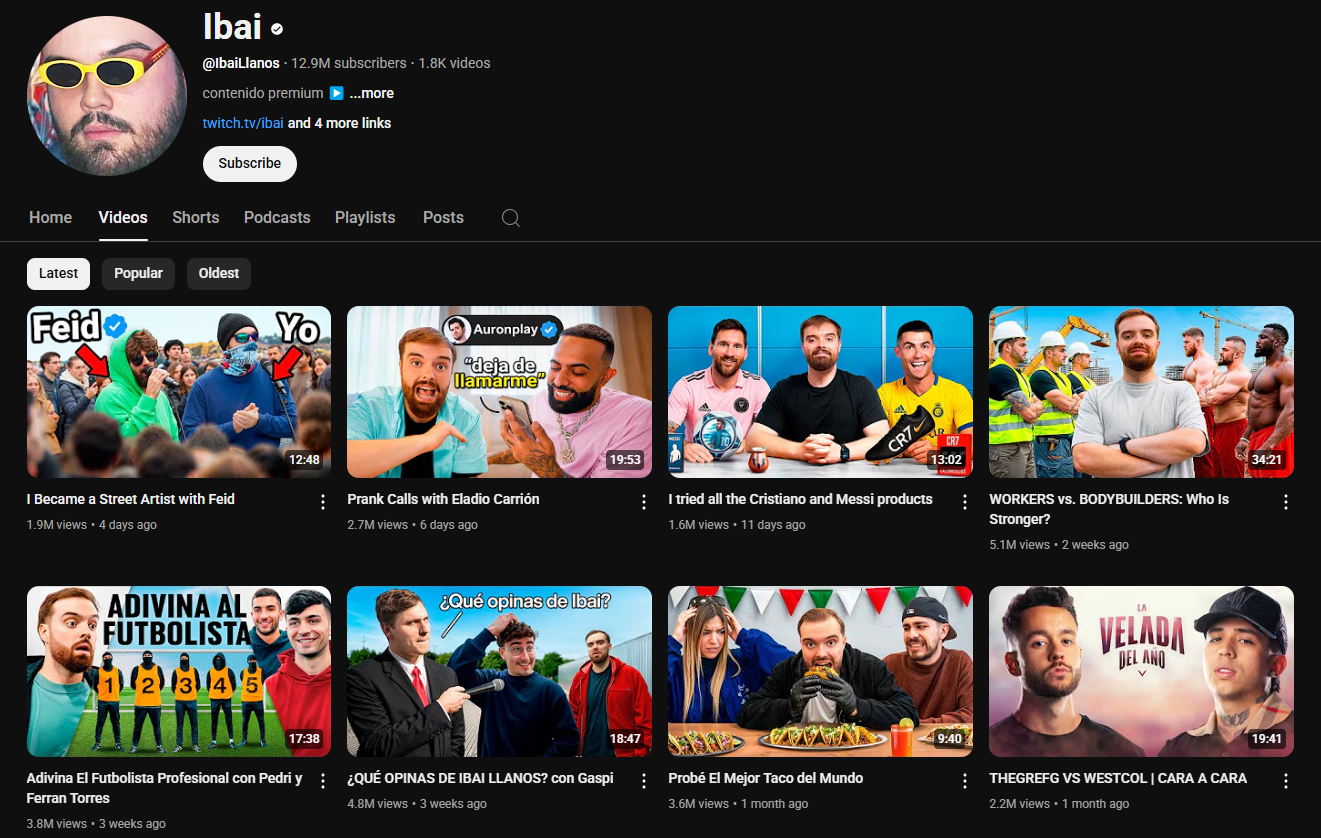Viewport: 1321px width, 838px height.
Task: Open 'THEGREFG VS WESTCOL | CARA A CARA' title
Action: 1118,778
